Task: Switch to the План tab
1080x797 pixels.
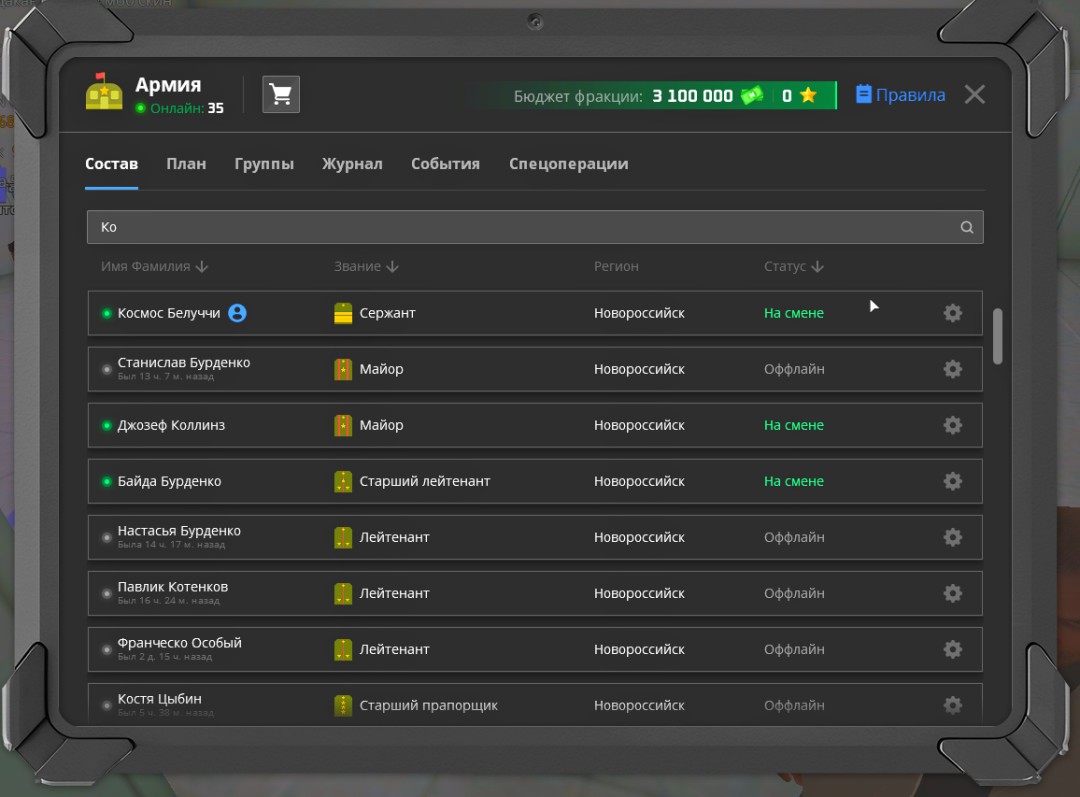Action: [x=186, y=164]
